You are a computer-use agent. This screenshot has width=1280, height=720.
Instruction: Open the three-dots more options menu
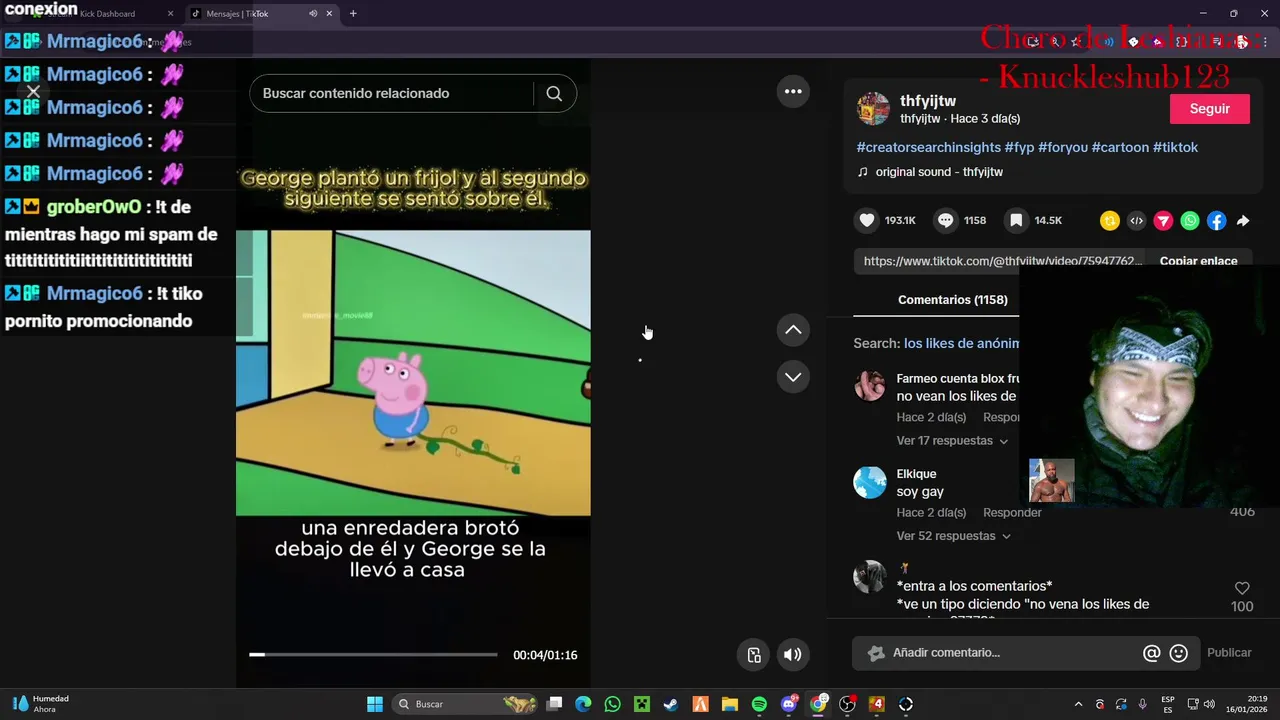click(793, 91)
